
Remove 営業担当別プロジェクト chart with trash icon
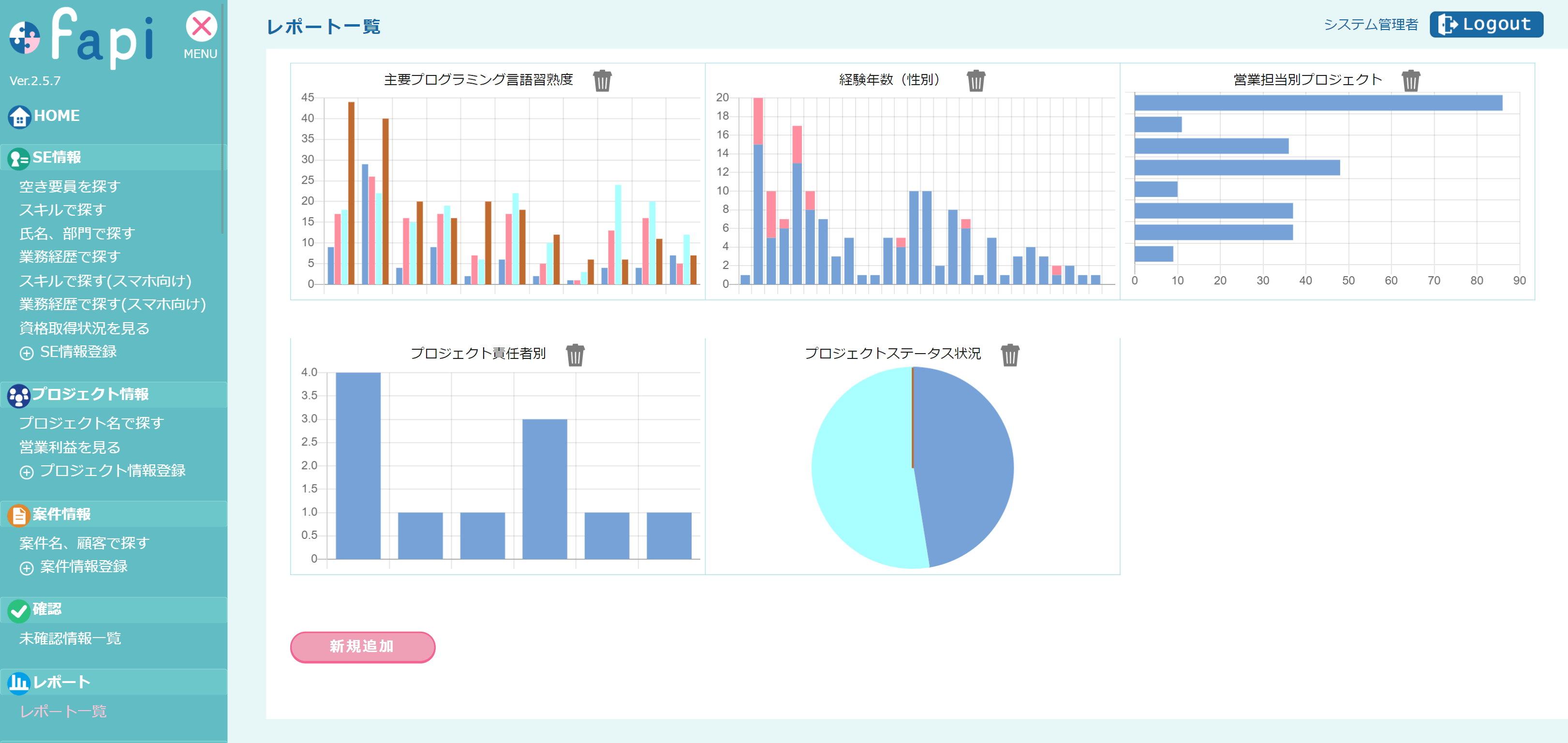1410,80
